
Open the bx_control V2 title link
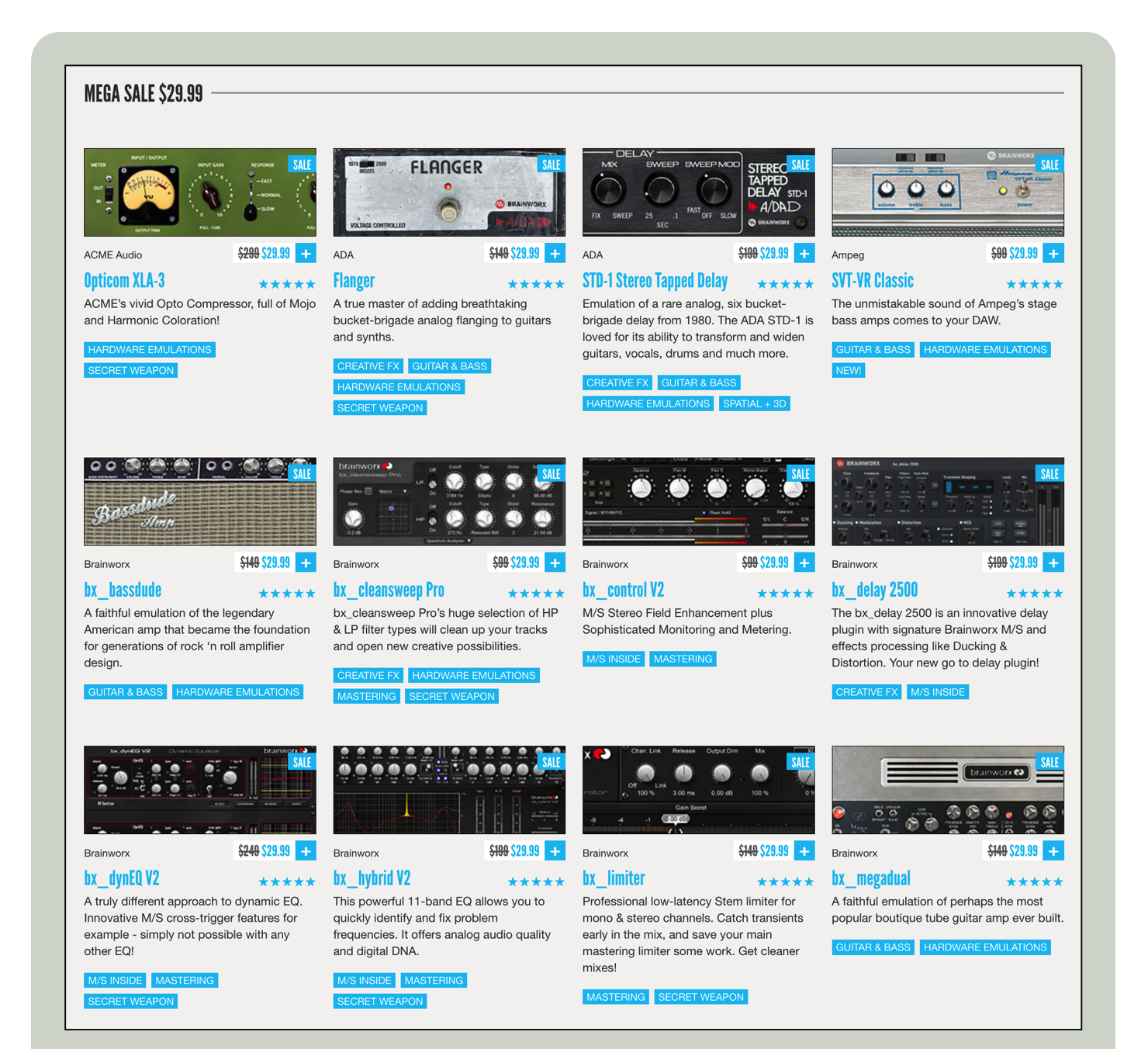623,590
